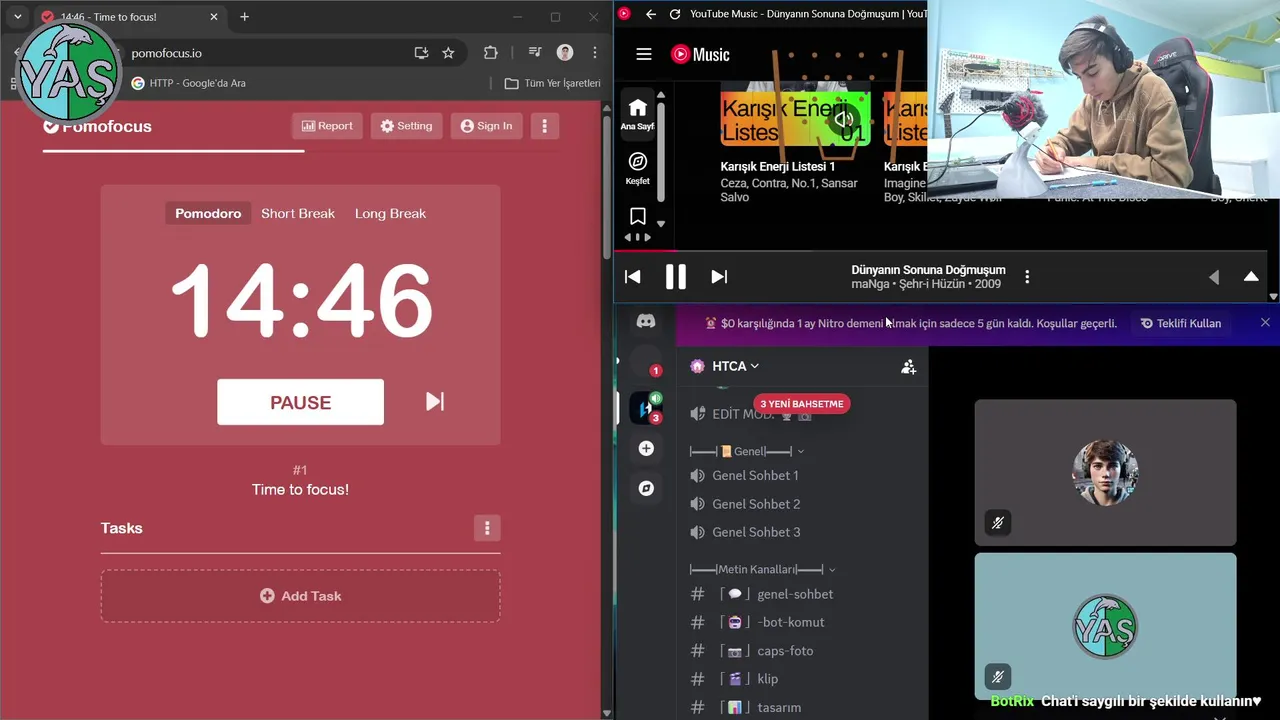Switch to Long Break tab
This screenshot has width=1280, height=720.
pos(390,214)
